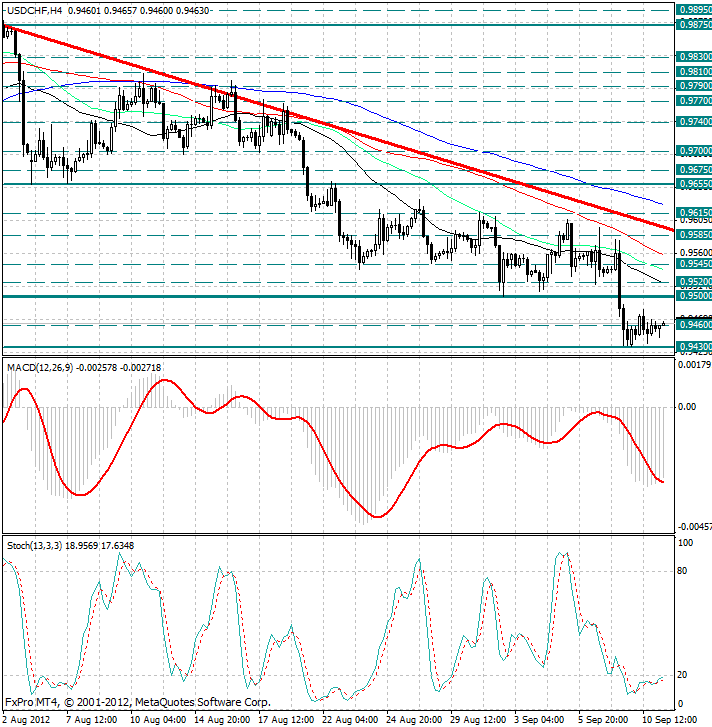Click the 0.9740 level label

pos(693,121)
